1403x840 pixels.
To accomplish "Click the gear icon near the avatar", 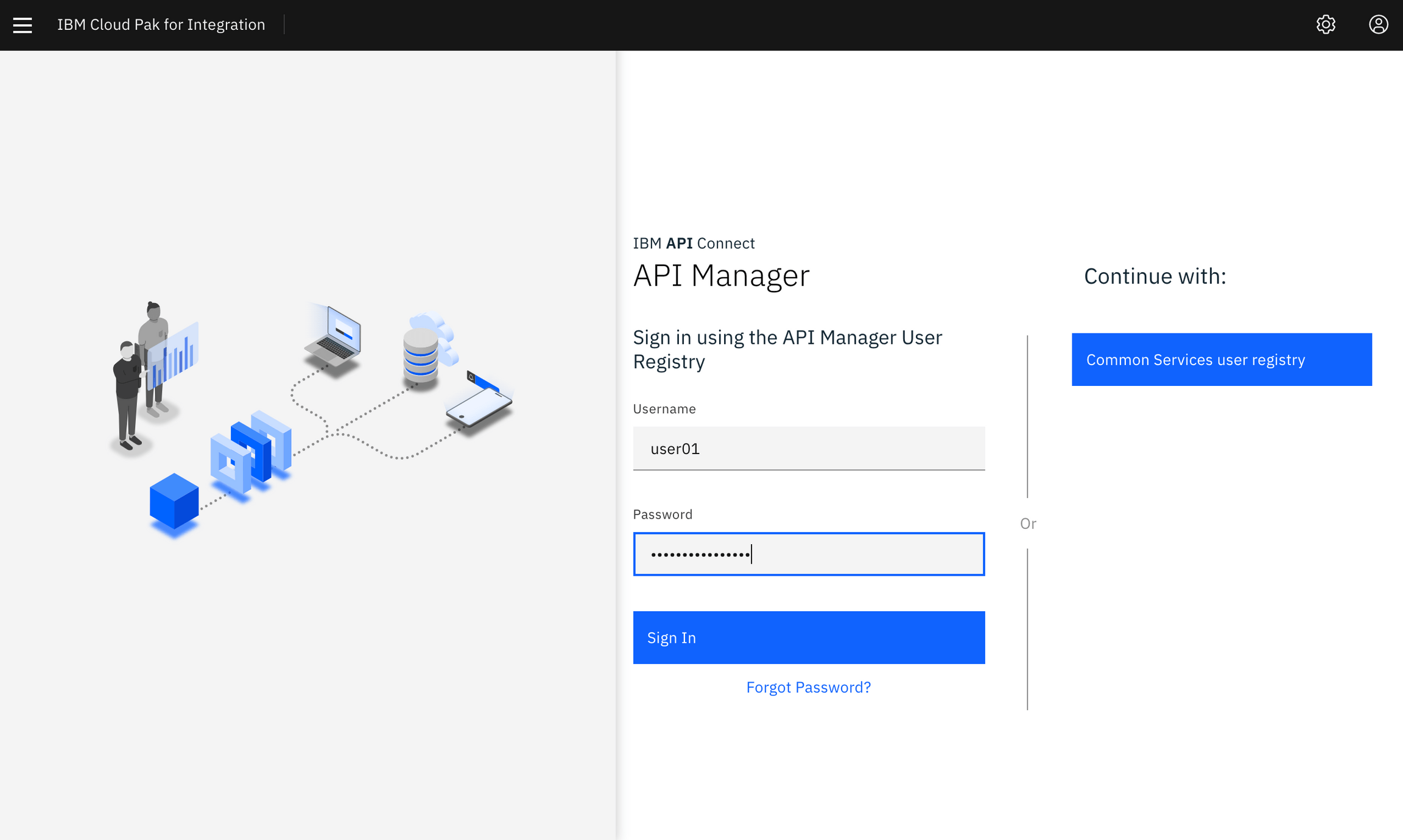I will (x=1326, y=24).
